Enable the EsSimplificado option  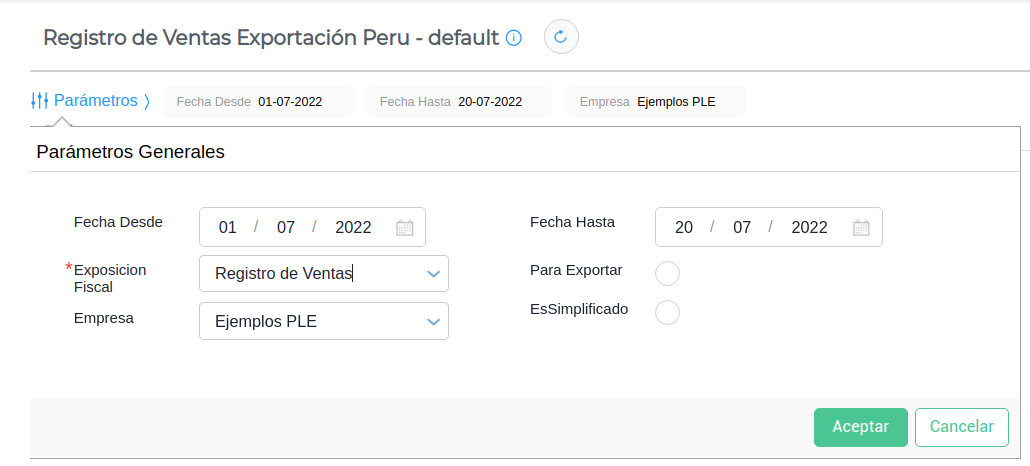click(667, 312)
